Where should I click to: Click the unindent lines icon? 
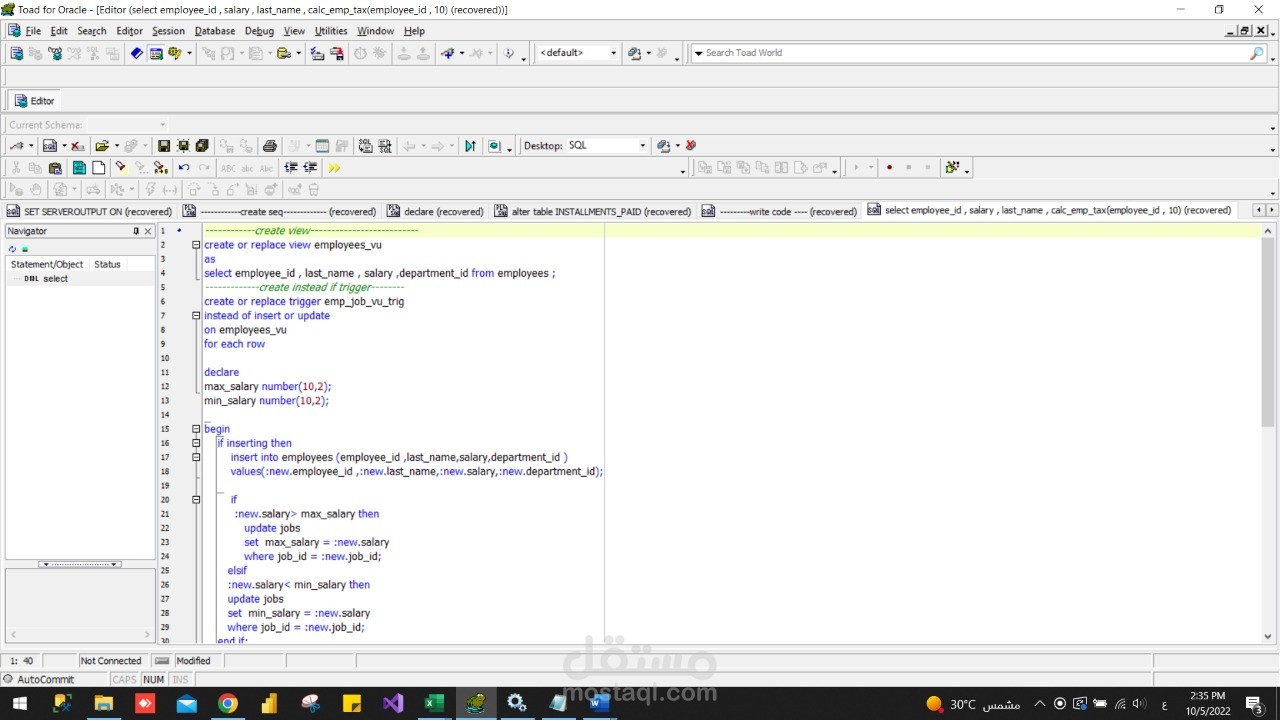point(310,168)
